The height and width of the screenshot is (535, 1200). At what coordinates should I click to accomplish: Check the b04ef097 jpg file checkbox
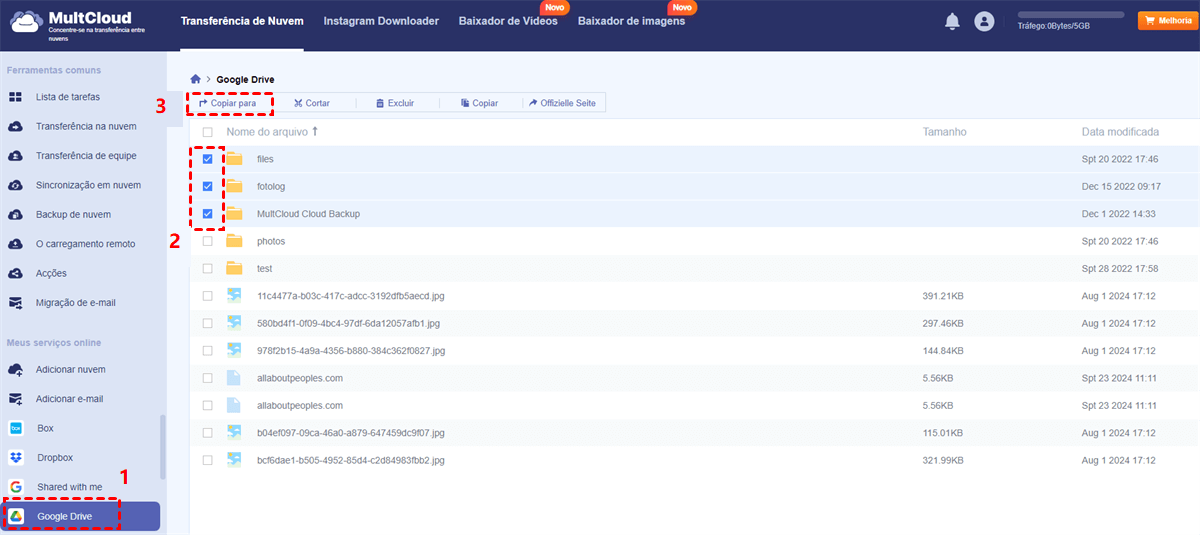pyautogui.click(x=208, y=433)
